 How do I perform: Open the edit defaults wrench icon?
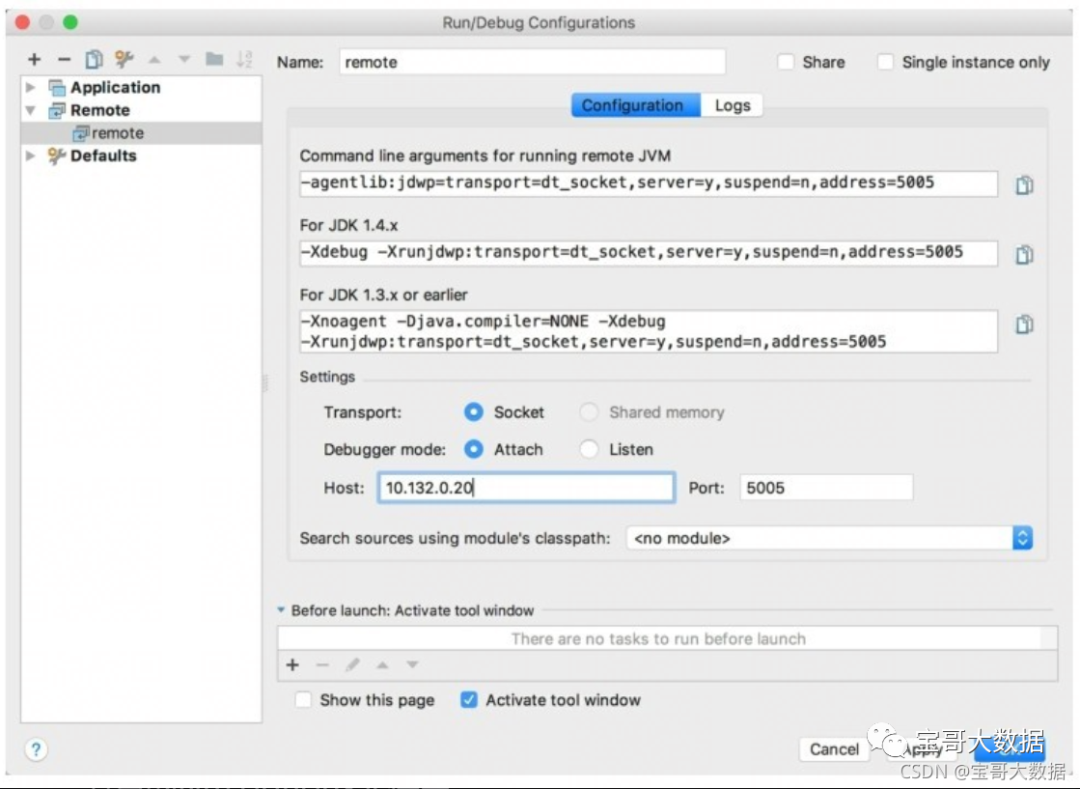point(124,60)
